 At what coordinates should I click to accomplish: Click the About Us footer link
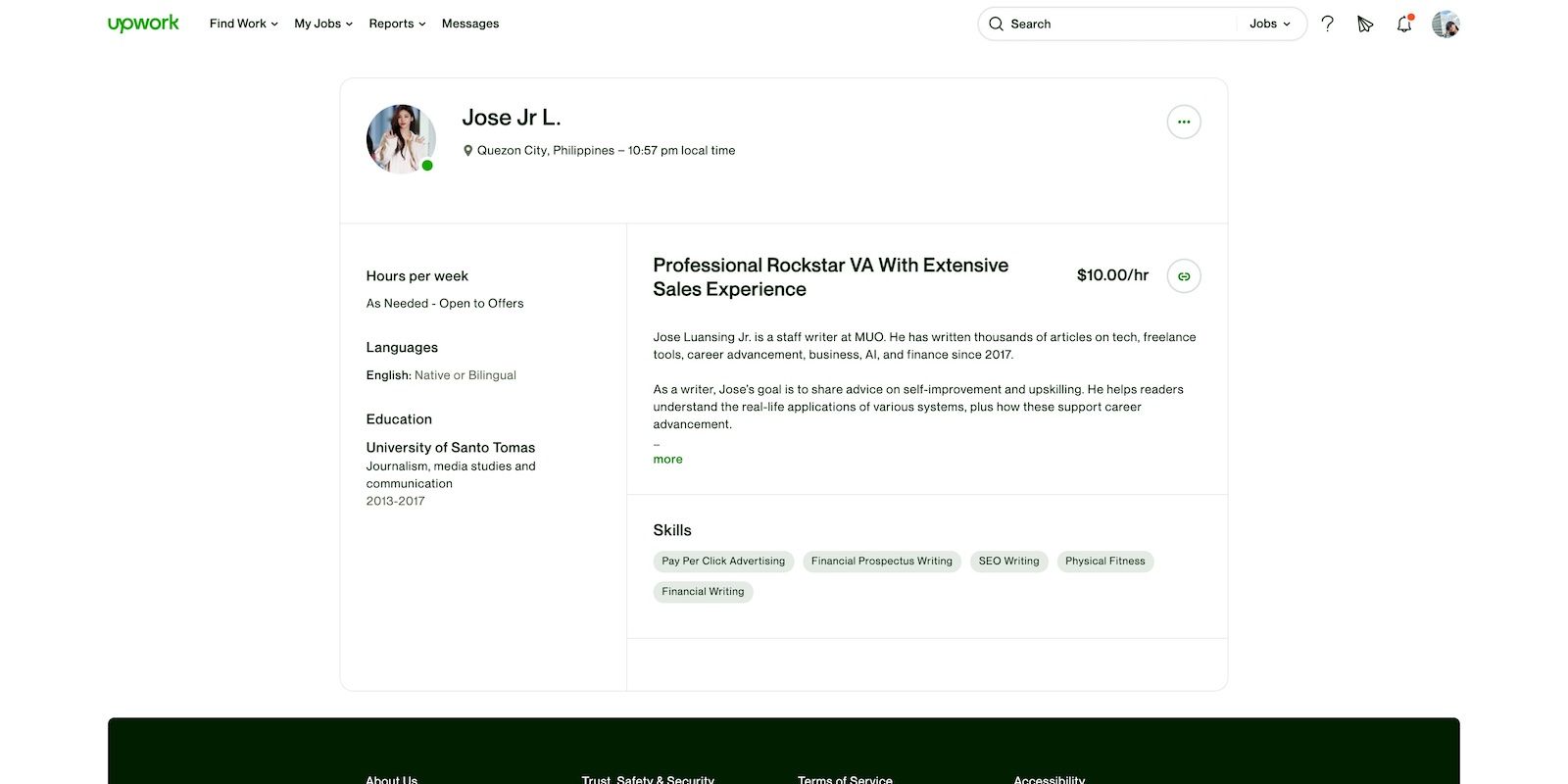[390, 779]
